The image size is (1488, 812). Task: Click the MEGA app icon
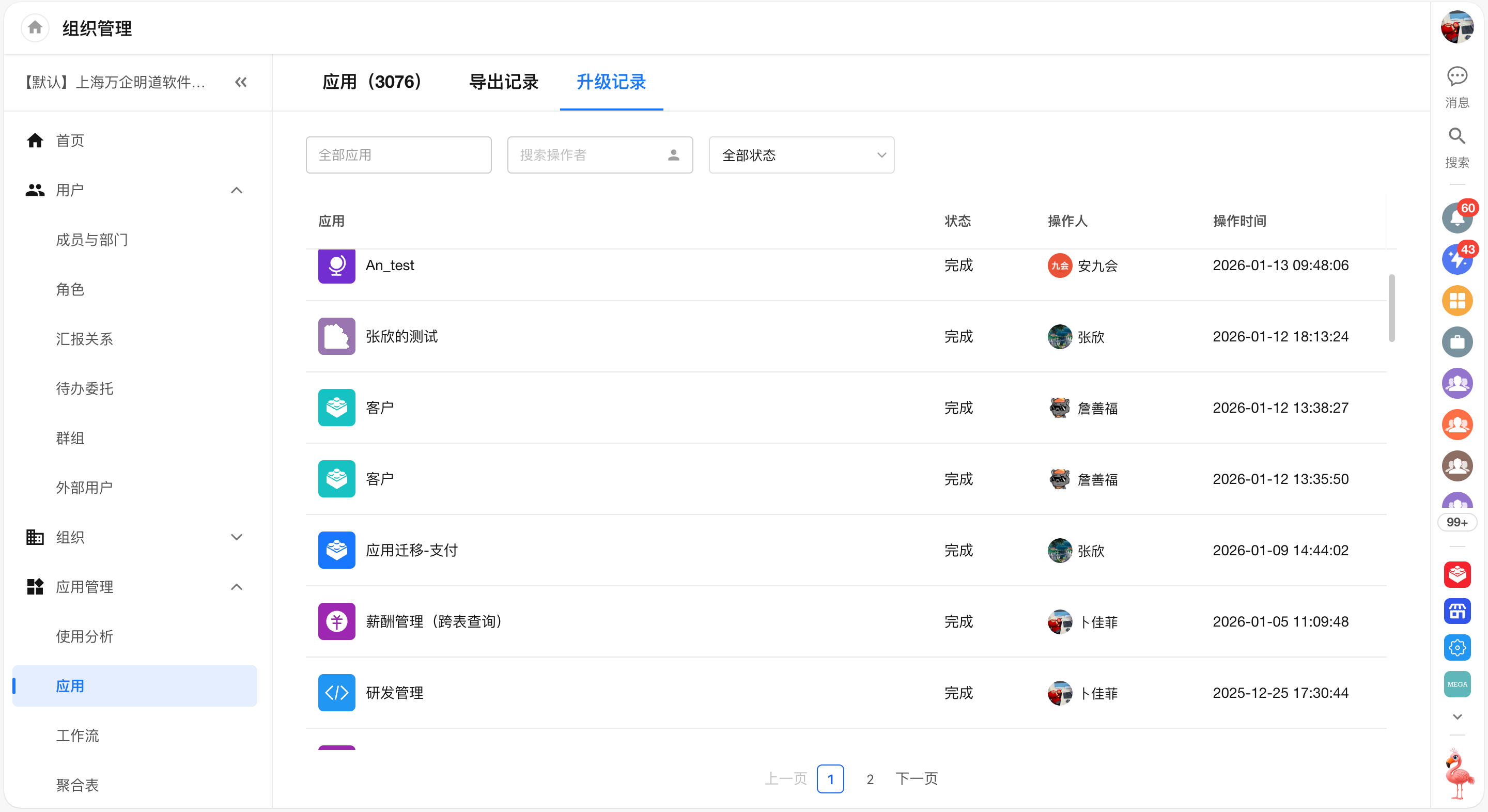(x=1456, y=684)
